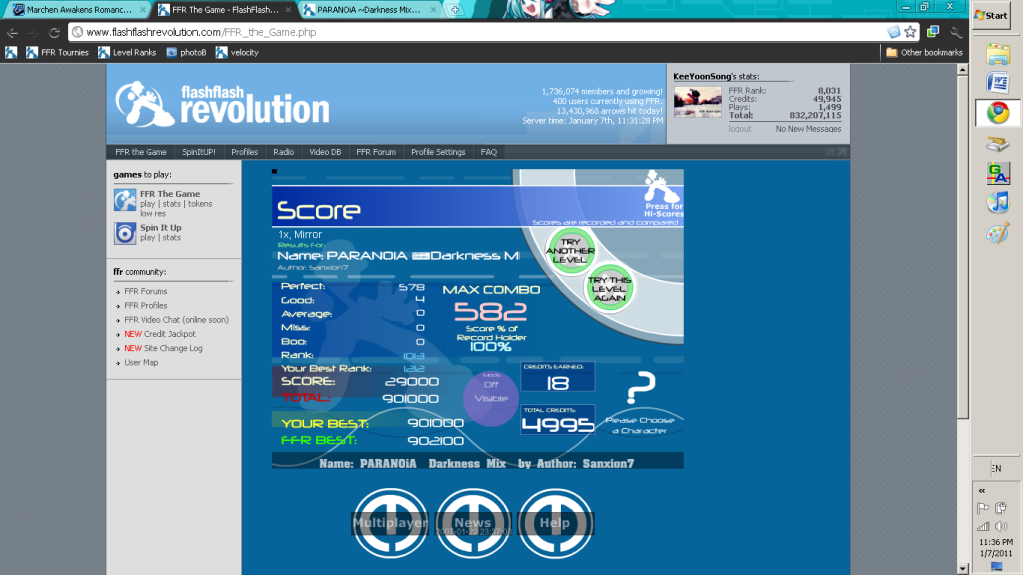
Task: Click the News round button
Action: pos(472,521)
